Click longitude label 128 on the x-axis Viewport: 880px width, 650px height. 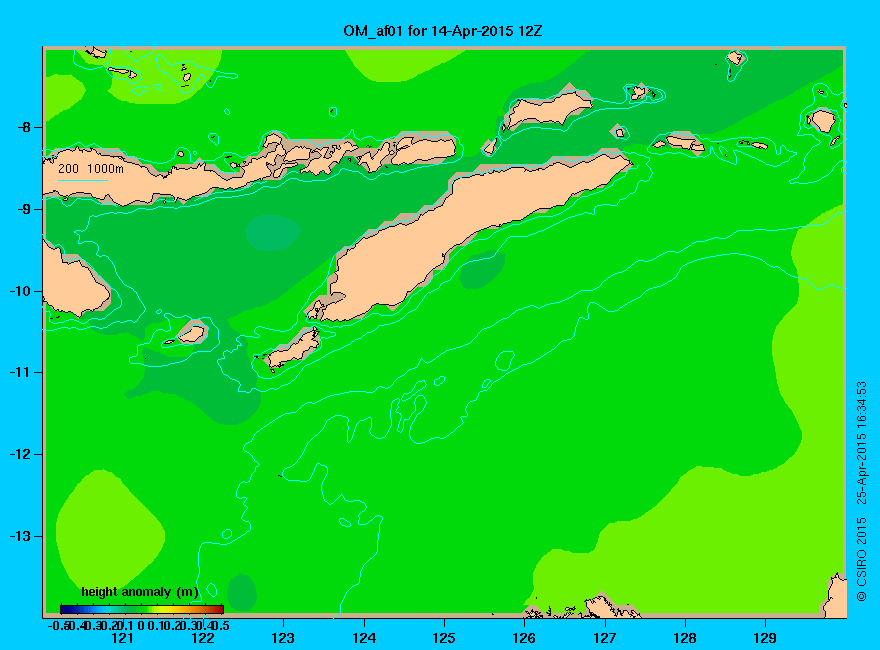tap(685, 638)
